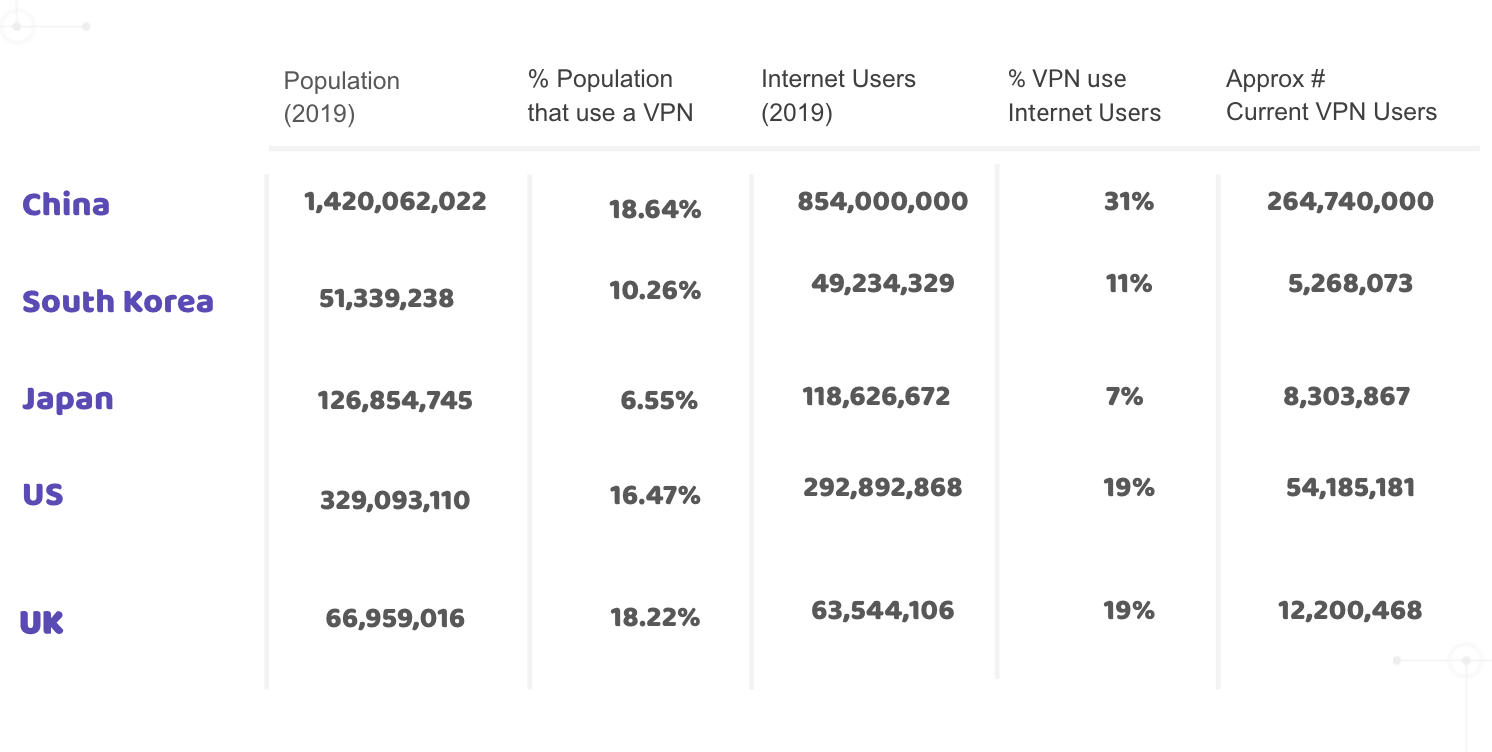The image size is (1492, 752).
Task: Click the 854,000,000 internet users cell
Action: coord(882,201)
